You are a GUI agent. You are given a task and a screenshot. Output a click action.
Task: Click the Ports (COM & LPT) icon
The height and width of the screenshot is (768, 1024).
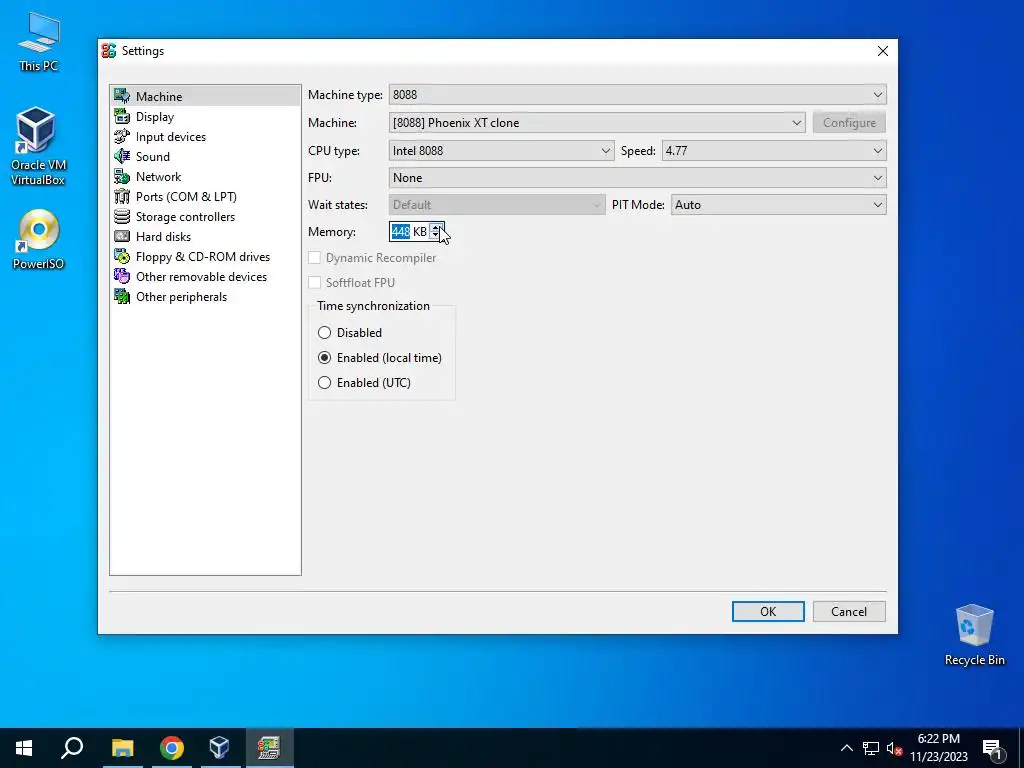(x=122, y=197)
